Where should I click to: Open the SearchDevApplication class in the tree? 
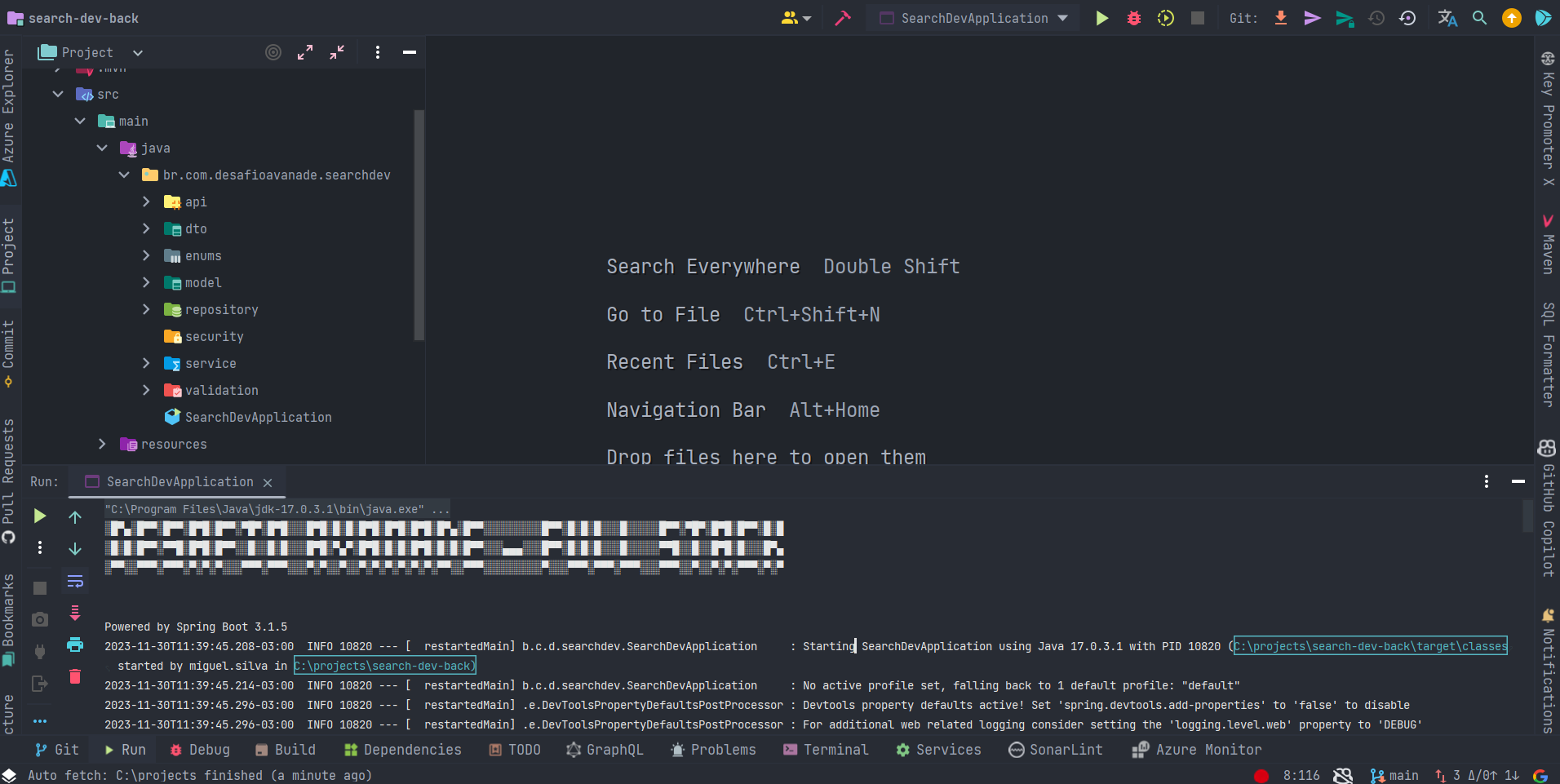coord(248,417)
